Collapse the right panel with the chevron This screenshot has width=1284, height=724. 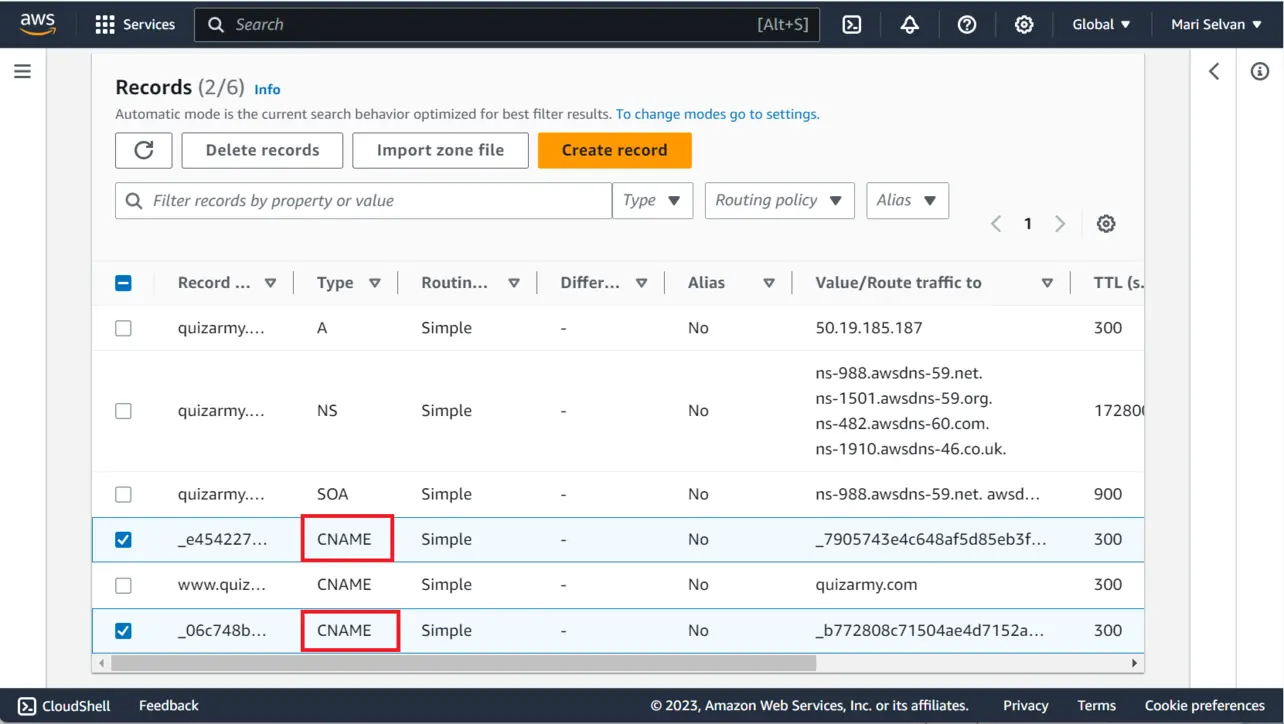pos(1214,71)
